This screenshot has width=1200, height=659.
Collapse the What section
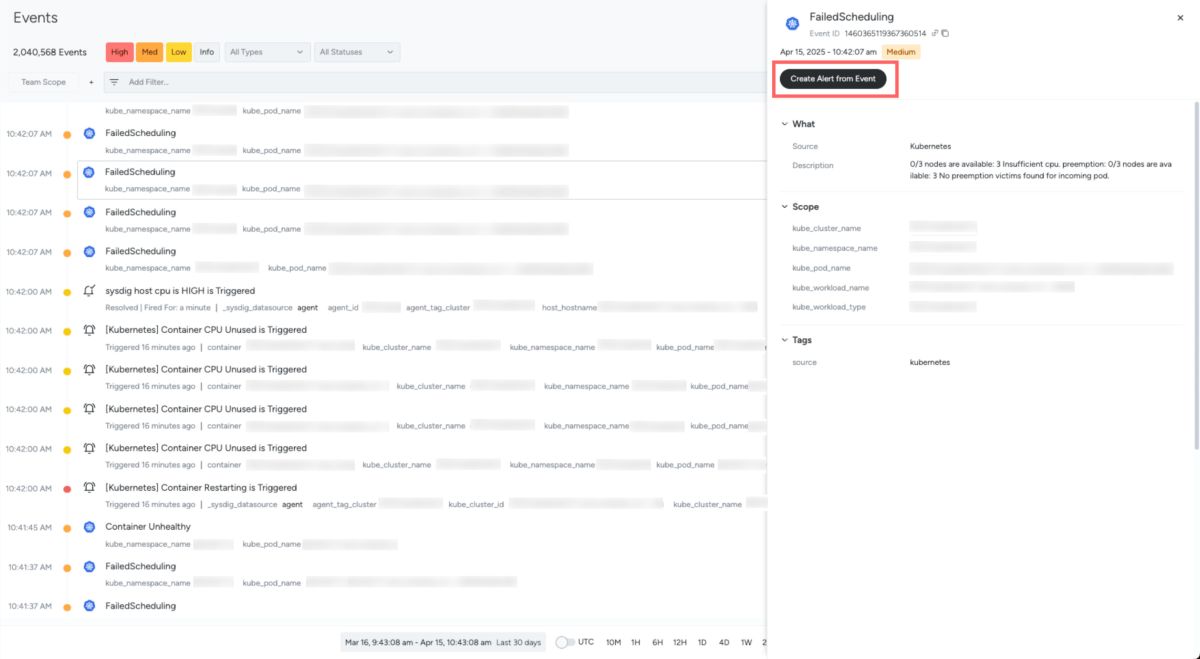click(785, 124)
